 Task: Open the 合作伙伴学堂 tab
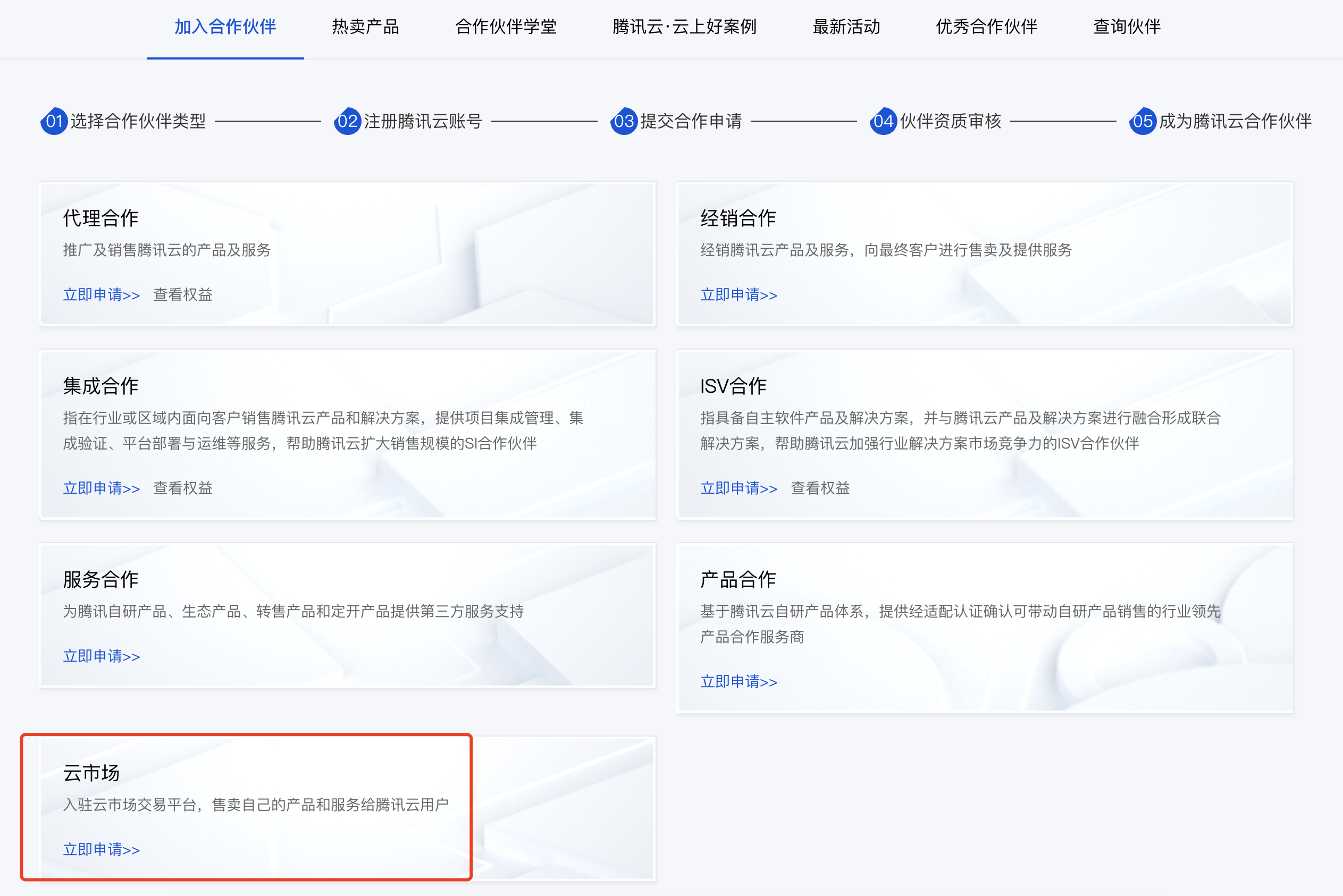[x=506, y=27]
